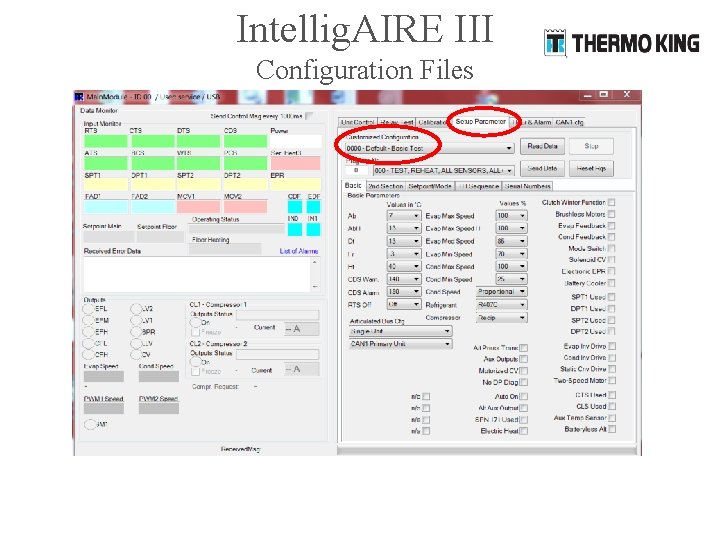Check Freeze under CL2 Compressor 2

click(196, 371)
